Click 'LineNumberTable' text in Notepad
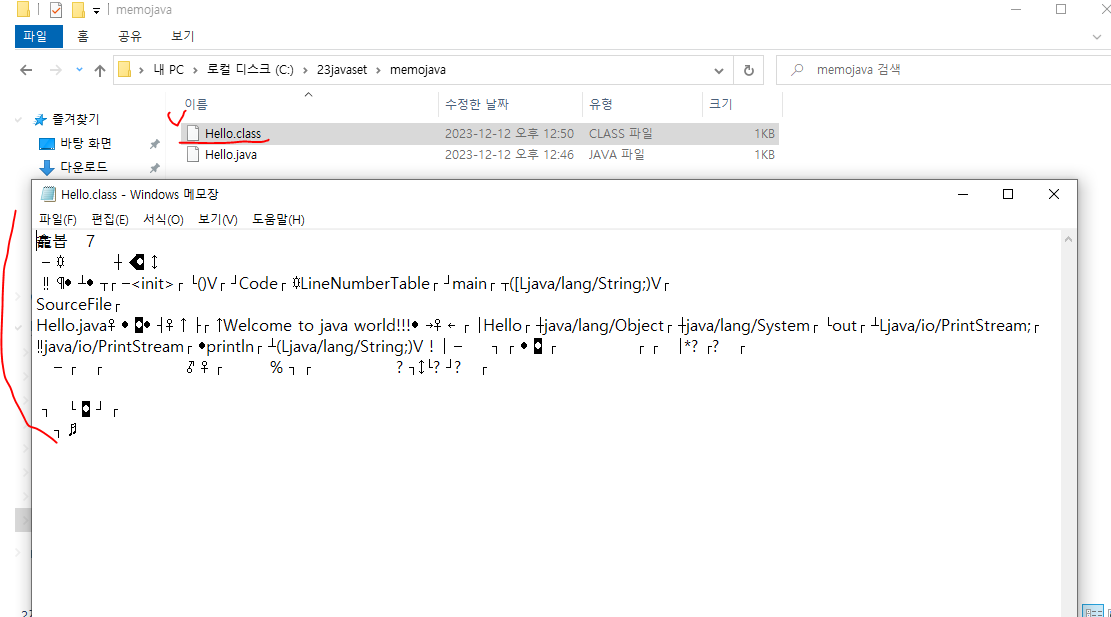The image size is (1111, 617). (365, 284)
